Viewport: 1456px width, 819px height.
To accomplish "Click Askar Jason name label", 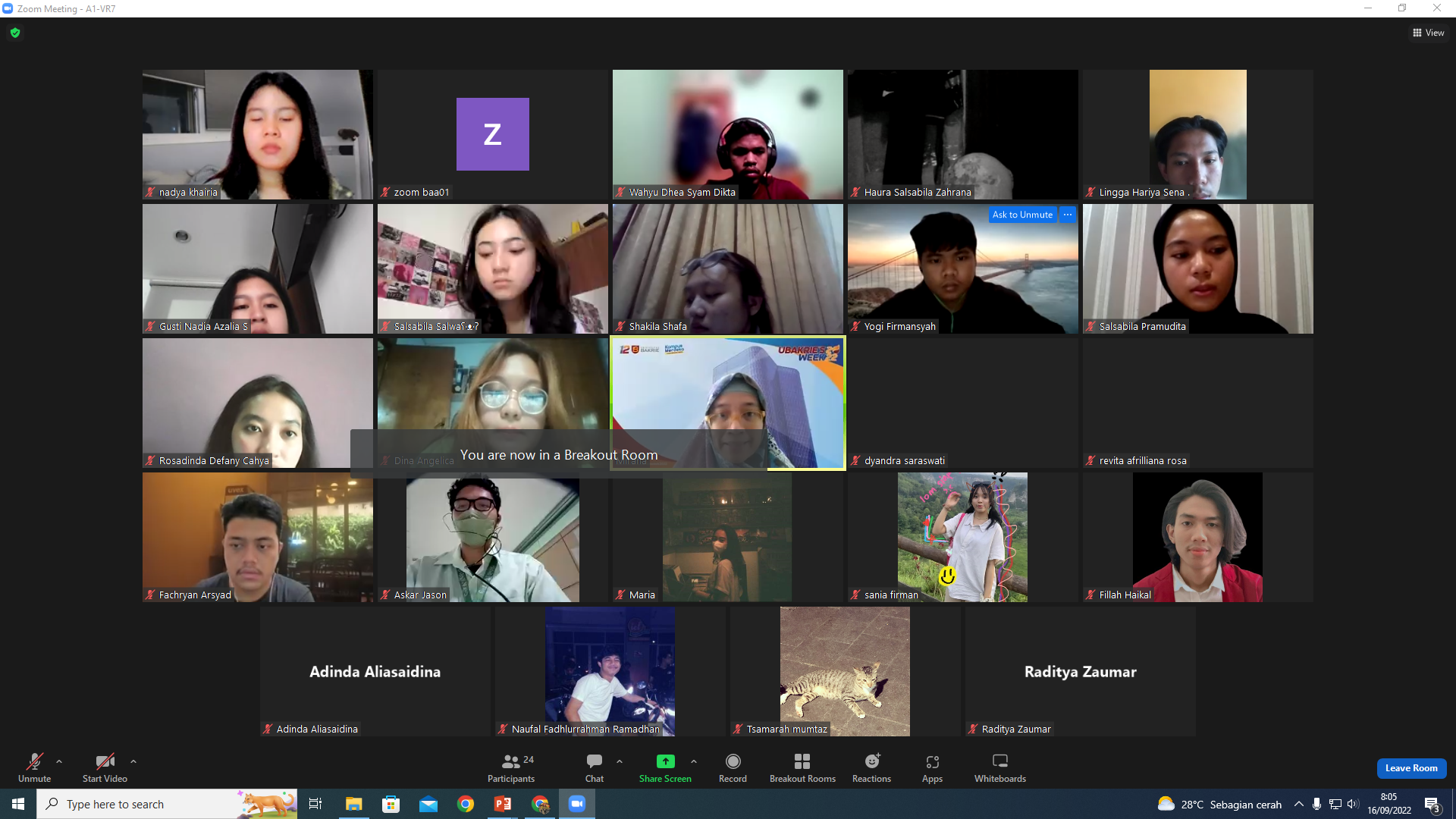I will tap(420, 595).
